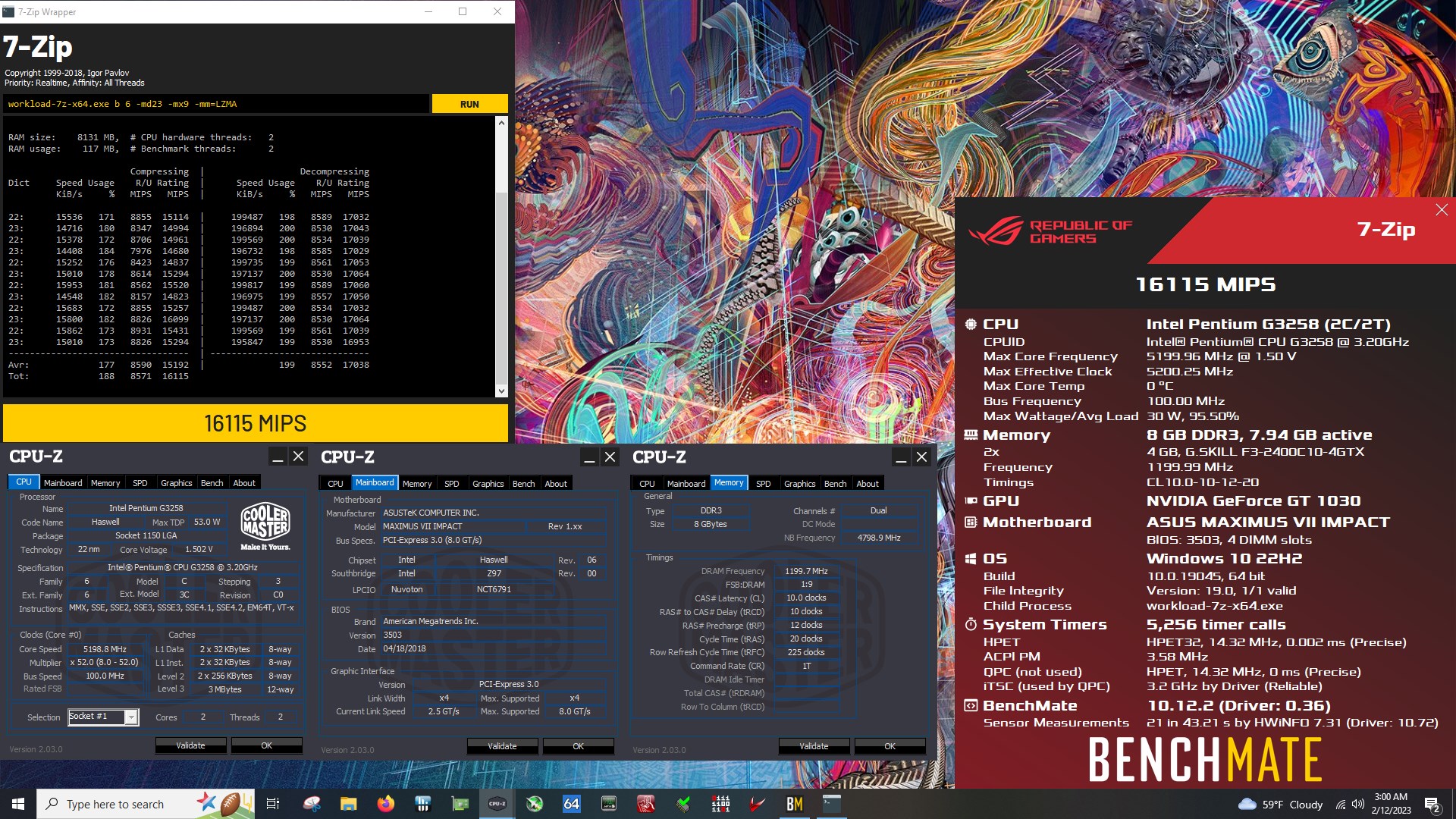Image resolution: width=1456 pixels, height=819 pixels.
Task: Click the 7-Zip output scrollbar thumb
Action: (501, 288)
